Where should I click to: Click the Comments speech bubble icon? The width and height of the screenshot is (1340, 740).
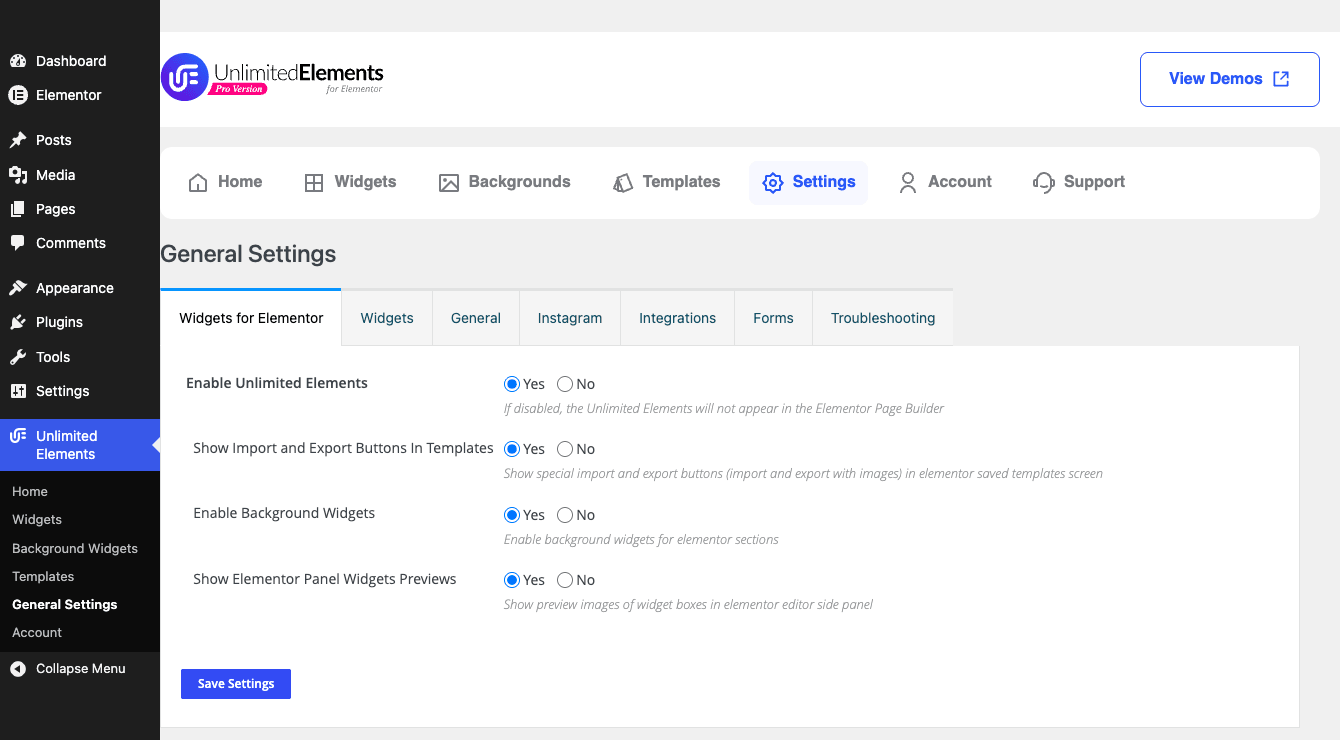pyautogui.click(x=18, y=243)
